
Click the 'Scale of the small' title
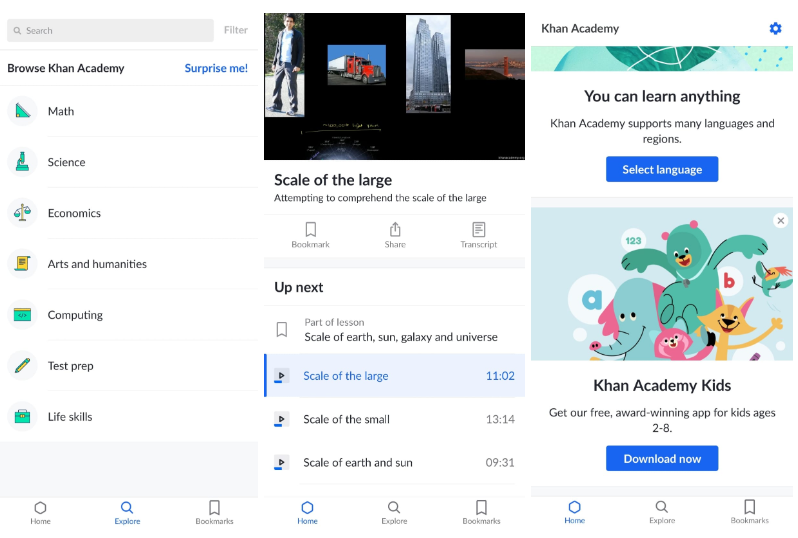[346, 419]
